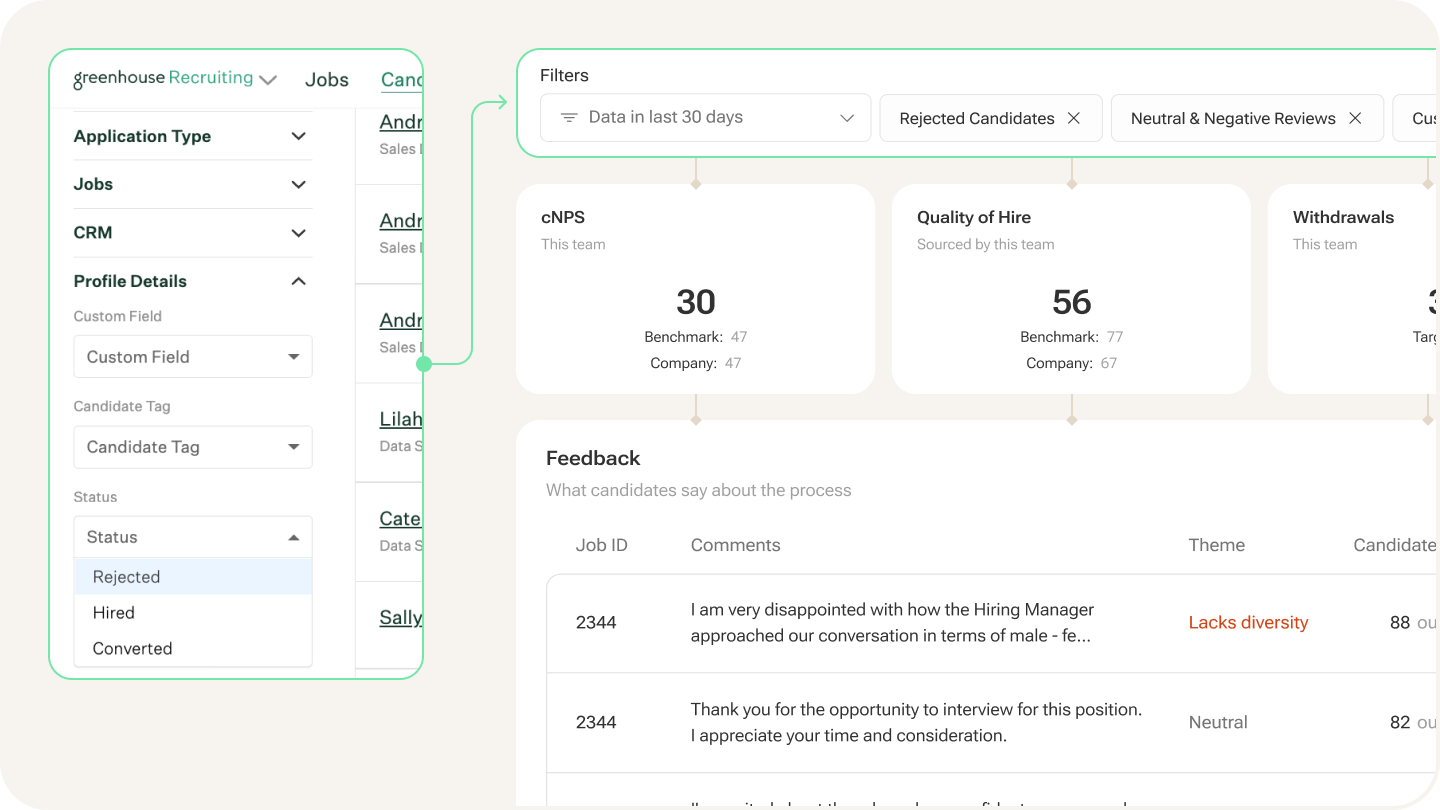Open the chevron next to greenhouse Recruiting
1440x810 pixels.
pyautogui.click(x=268, y=80)
